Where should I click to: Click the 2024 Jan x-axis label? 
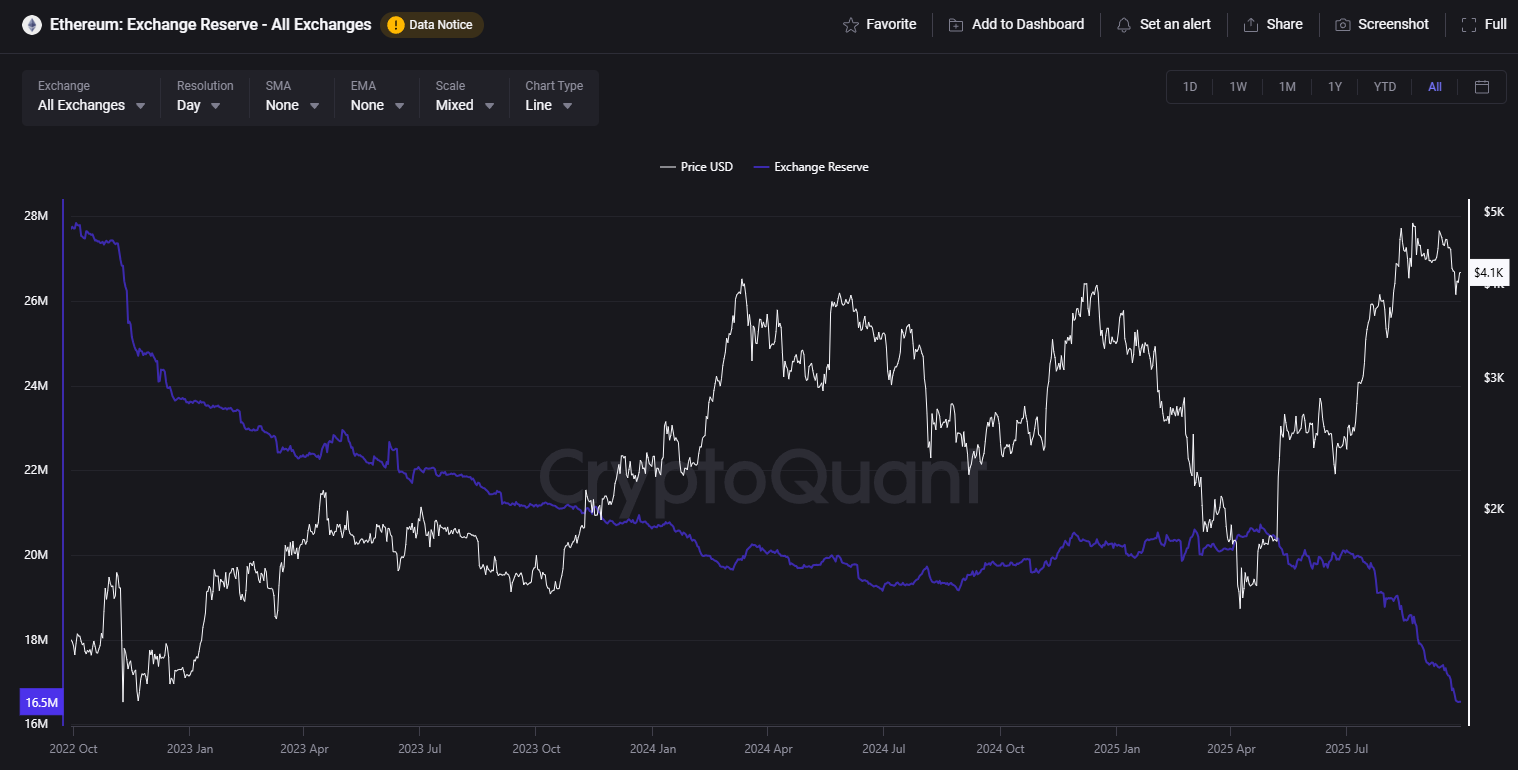coord(653,748)
